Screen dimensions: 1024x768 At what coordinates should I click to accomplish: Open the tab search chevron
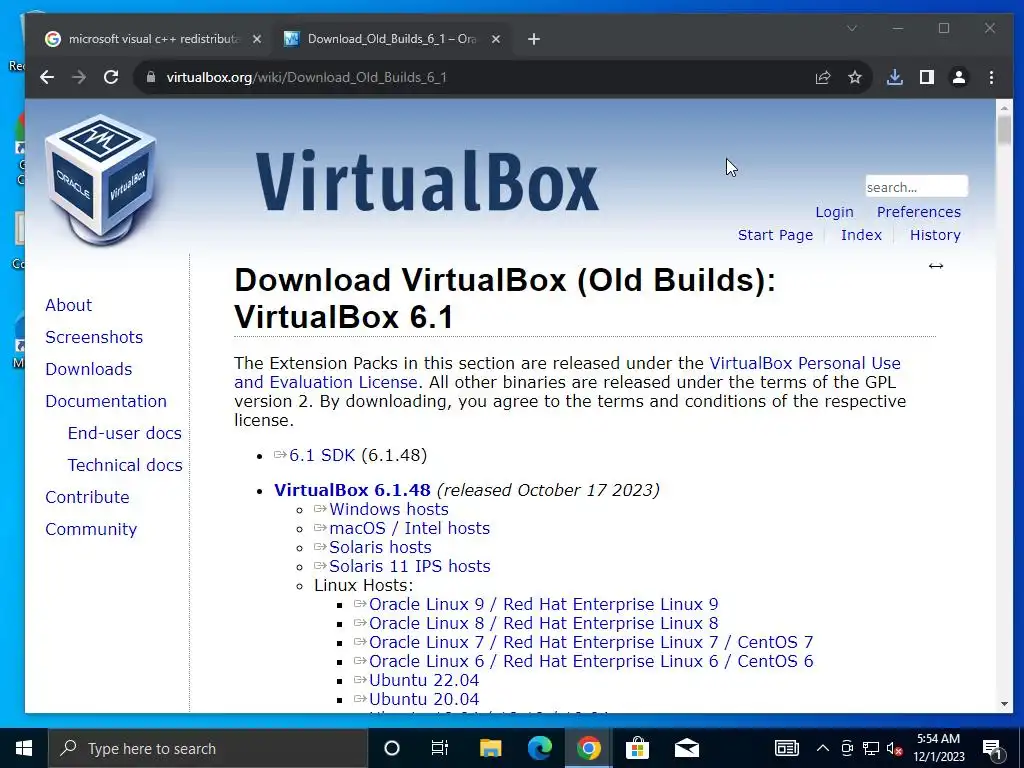click(x=852, y=28)
